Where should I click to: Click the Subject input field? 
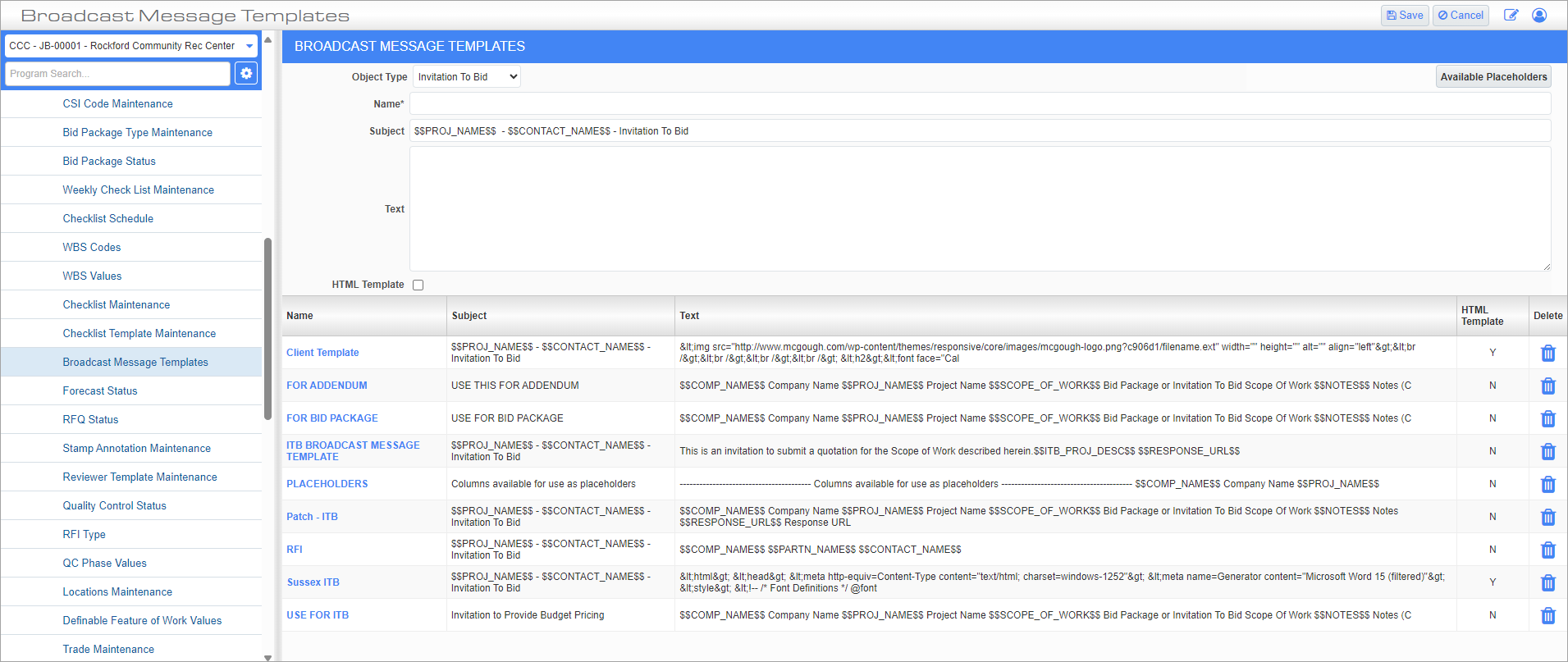click(x=980, y=131)
